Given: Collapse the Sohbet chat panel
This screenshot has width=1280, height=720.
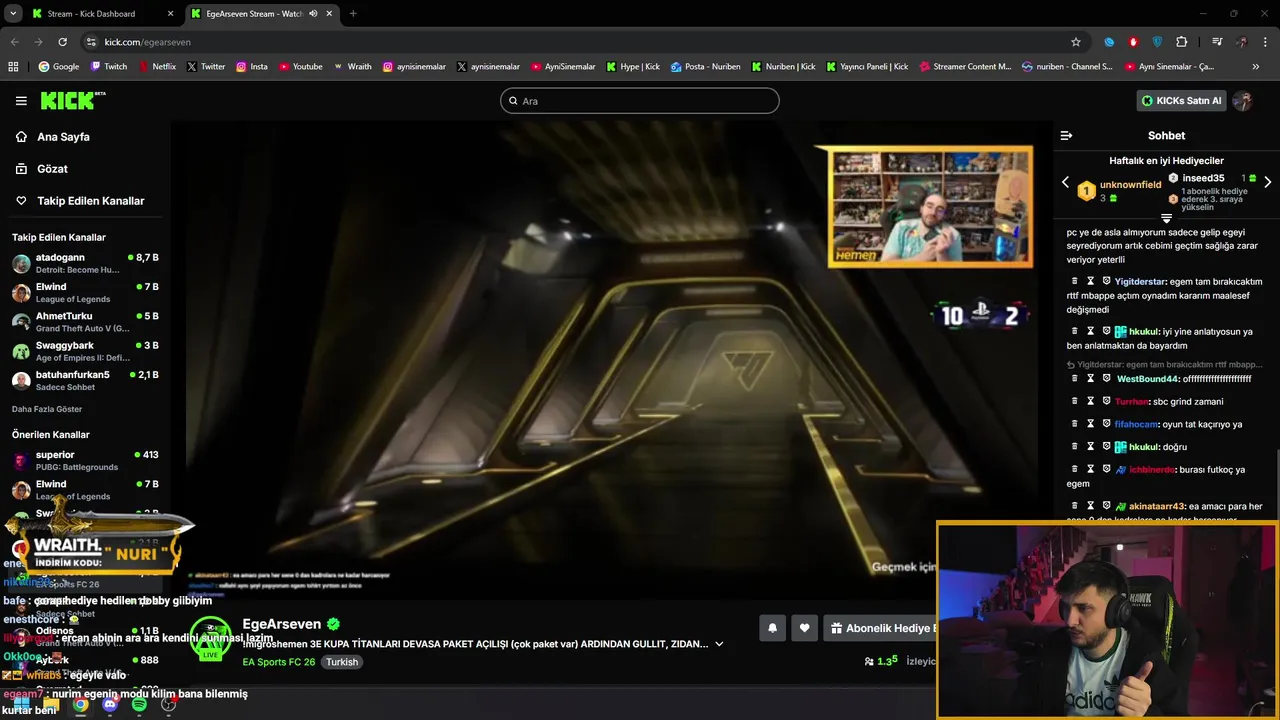Looking at the screenshot, I should 1066,136.
